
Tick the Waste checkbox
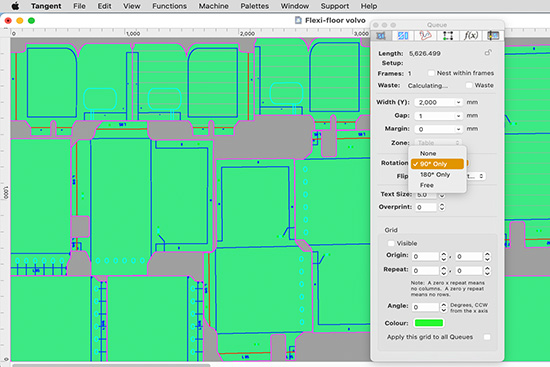469,85
